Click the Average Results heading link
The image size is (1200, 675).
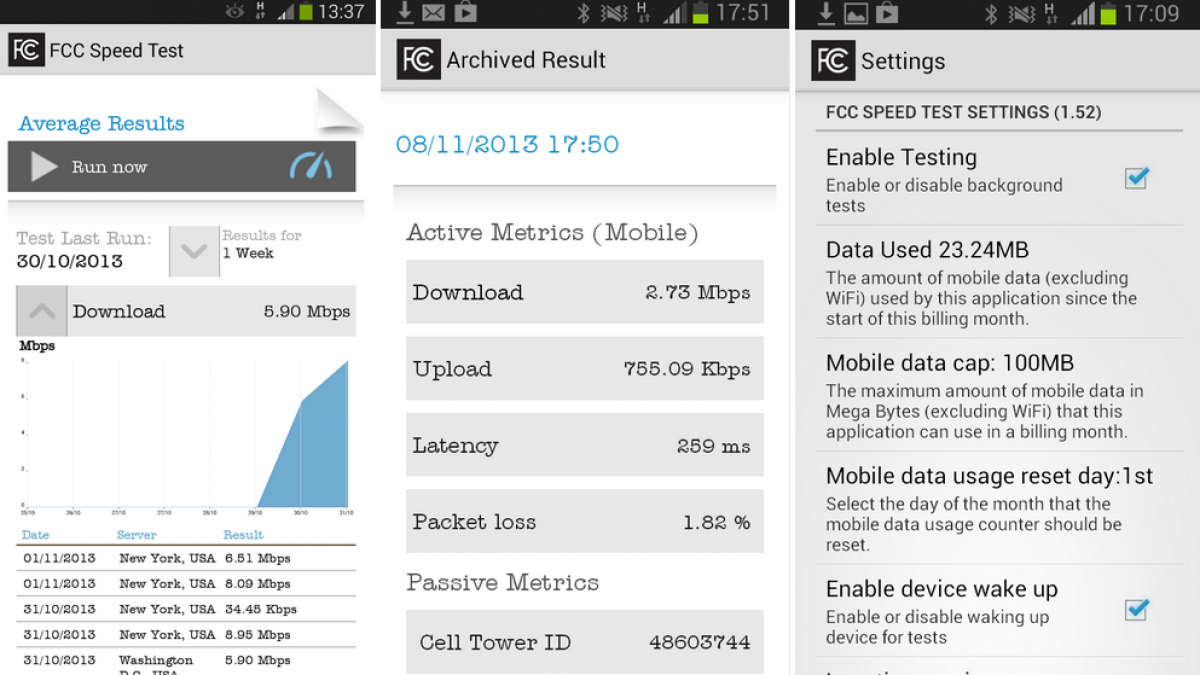pos(101,124)
